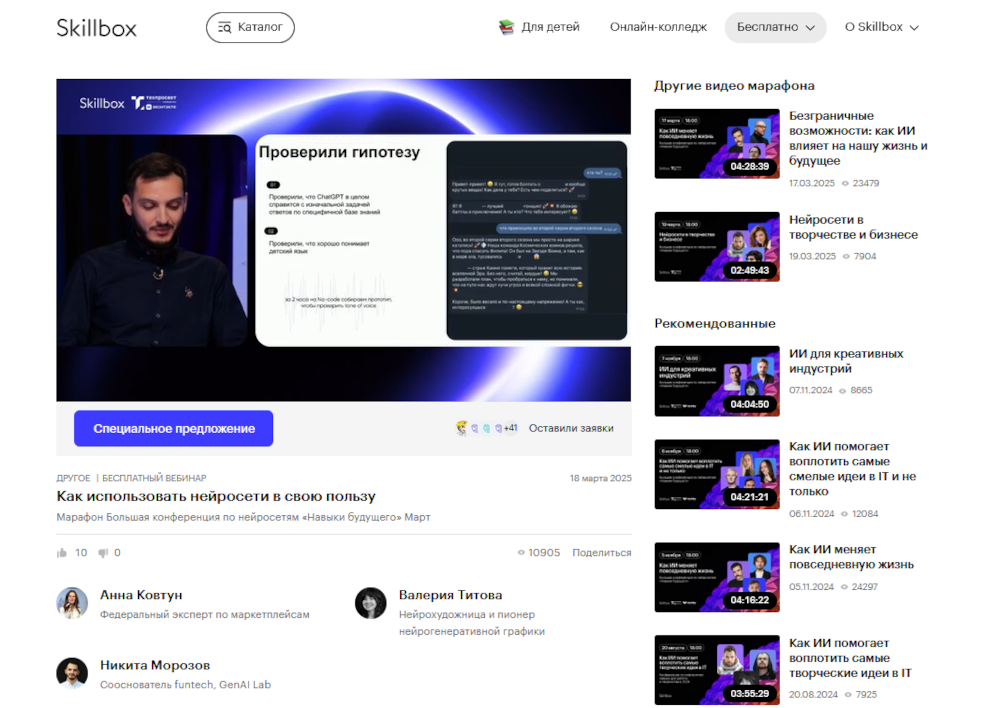The width and height of the screenshot is (1000, 708).
Task: Open ИИ для креативных индустрий title
Action: click(x=846, y=361)
